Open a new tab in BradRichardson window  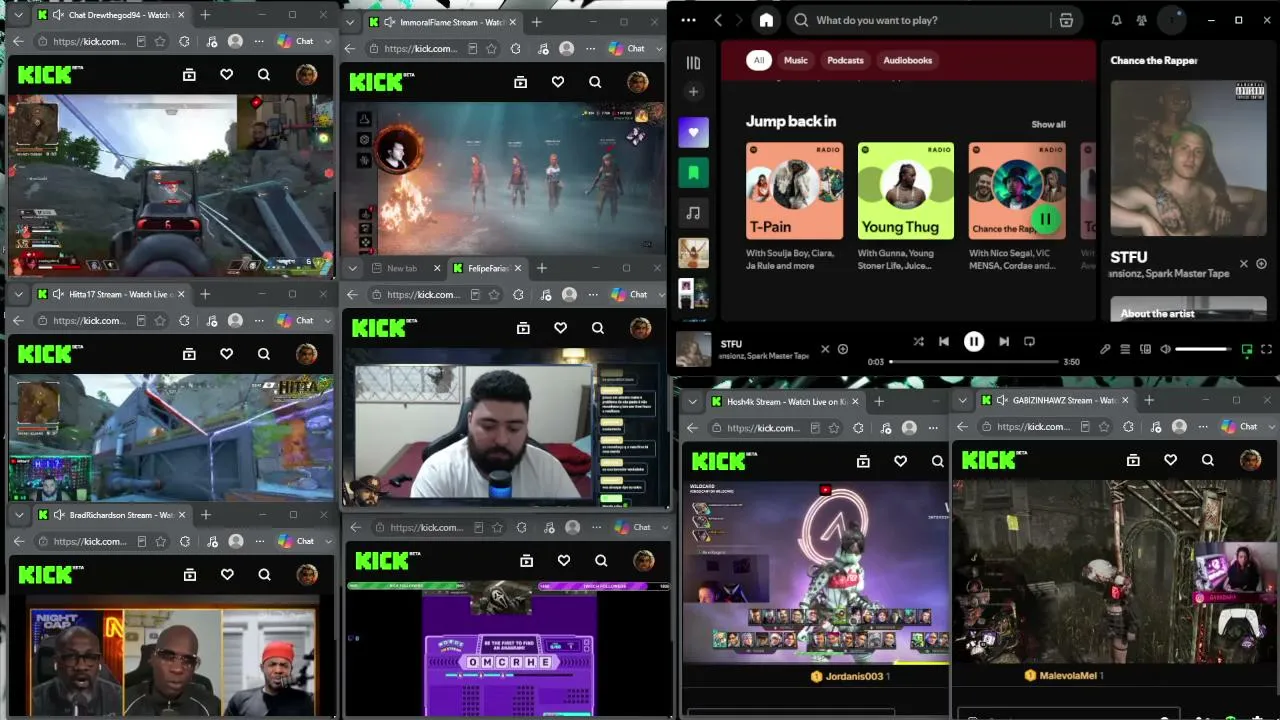tap(205, 515)
